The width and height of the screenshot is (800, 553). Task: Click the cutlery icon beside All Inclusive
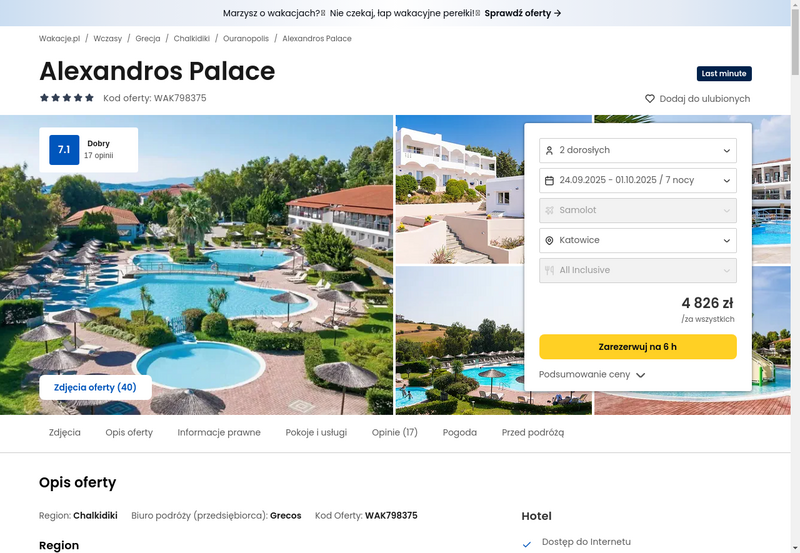point(549,270)
